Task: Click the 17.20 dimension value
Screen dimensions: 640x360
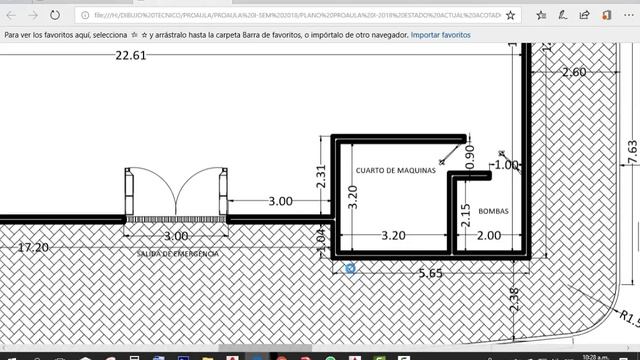Action: [x=33, y=247]
